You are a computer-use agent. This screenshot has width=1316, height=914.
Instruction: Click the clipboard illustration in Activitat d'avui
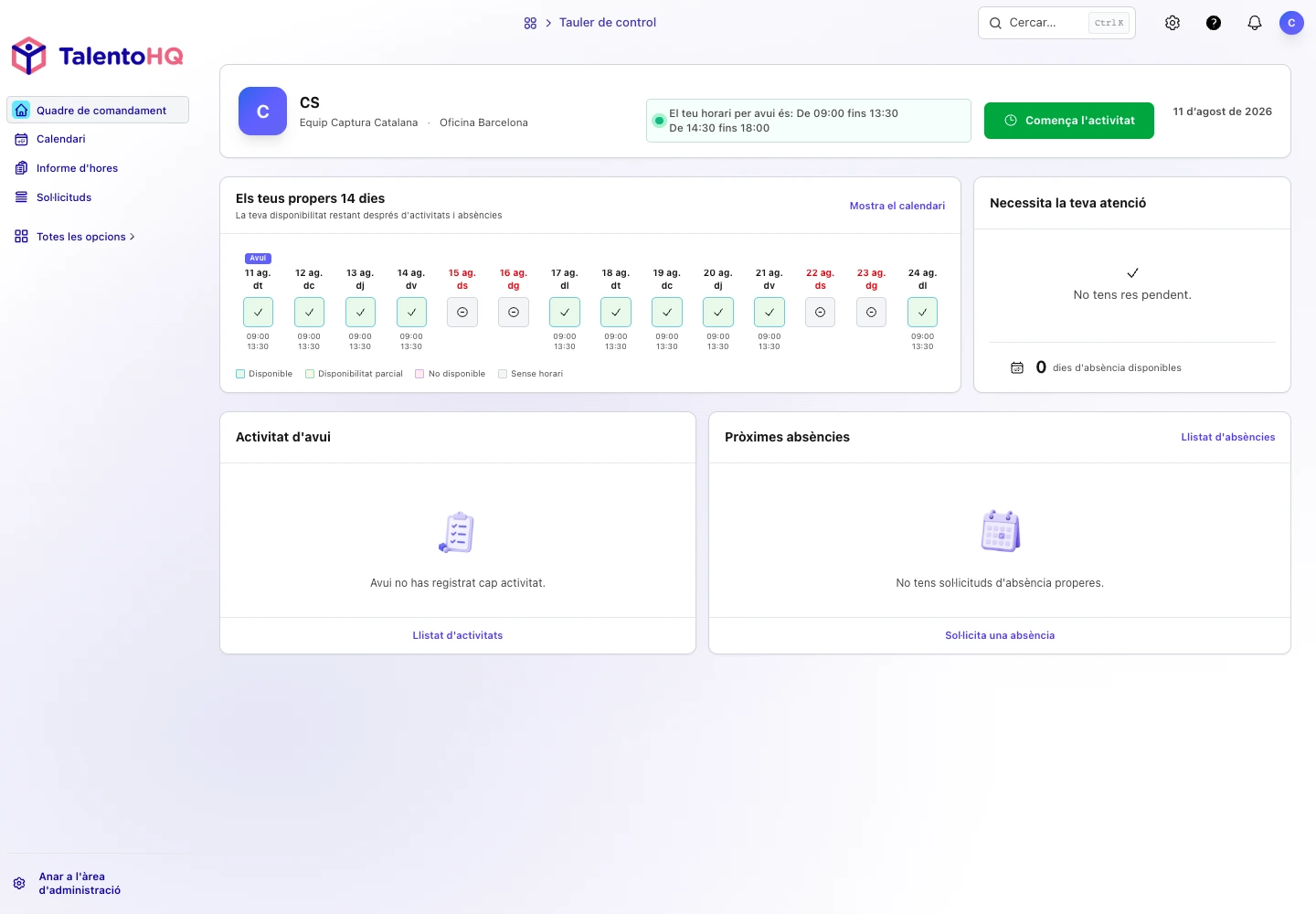(457, 532)
